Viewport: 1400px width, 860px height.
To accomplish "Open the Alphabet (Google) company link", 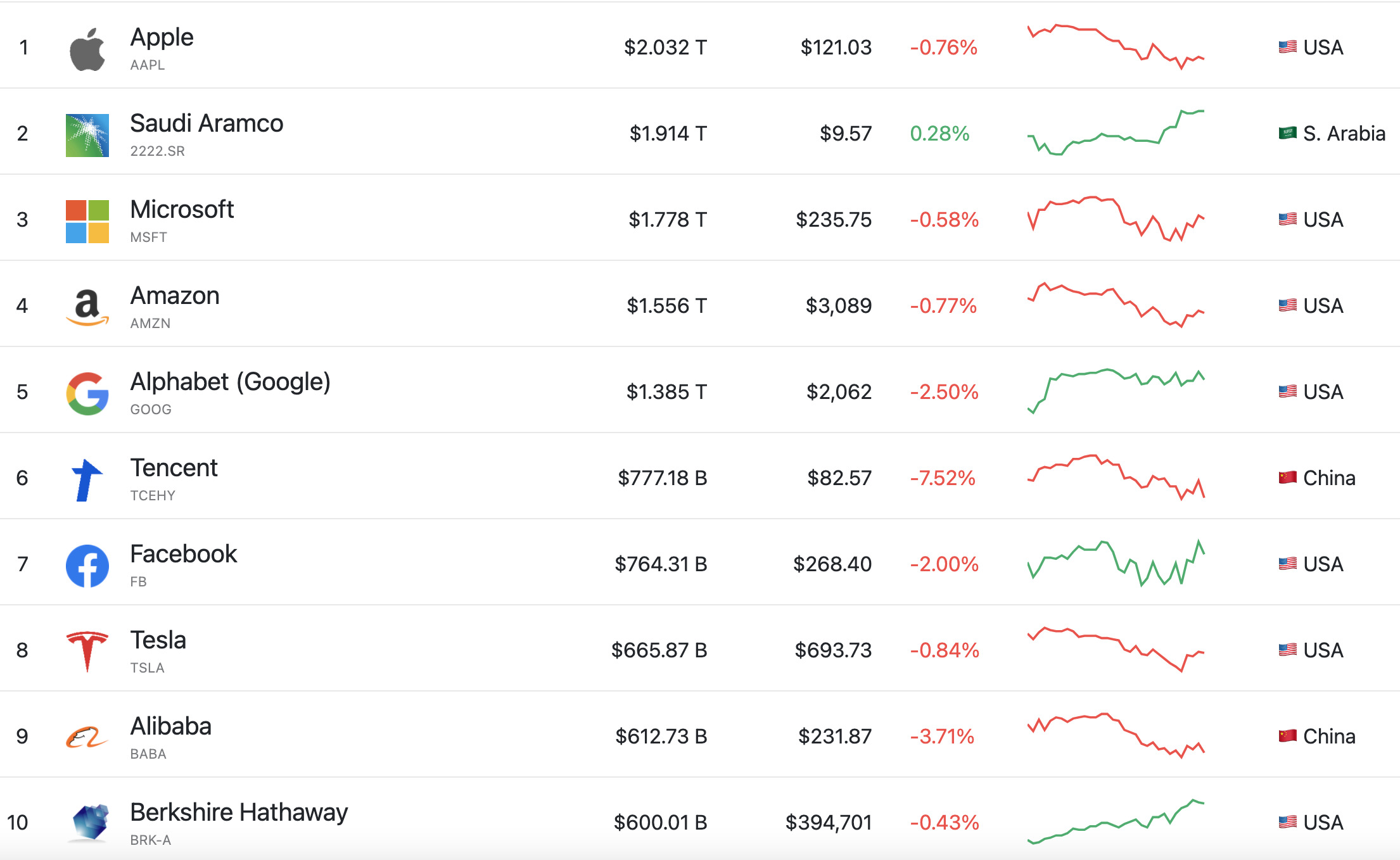I will tap(230, 382).
